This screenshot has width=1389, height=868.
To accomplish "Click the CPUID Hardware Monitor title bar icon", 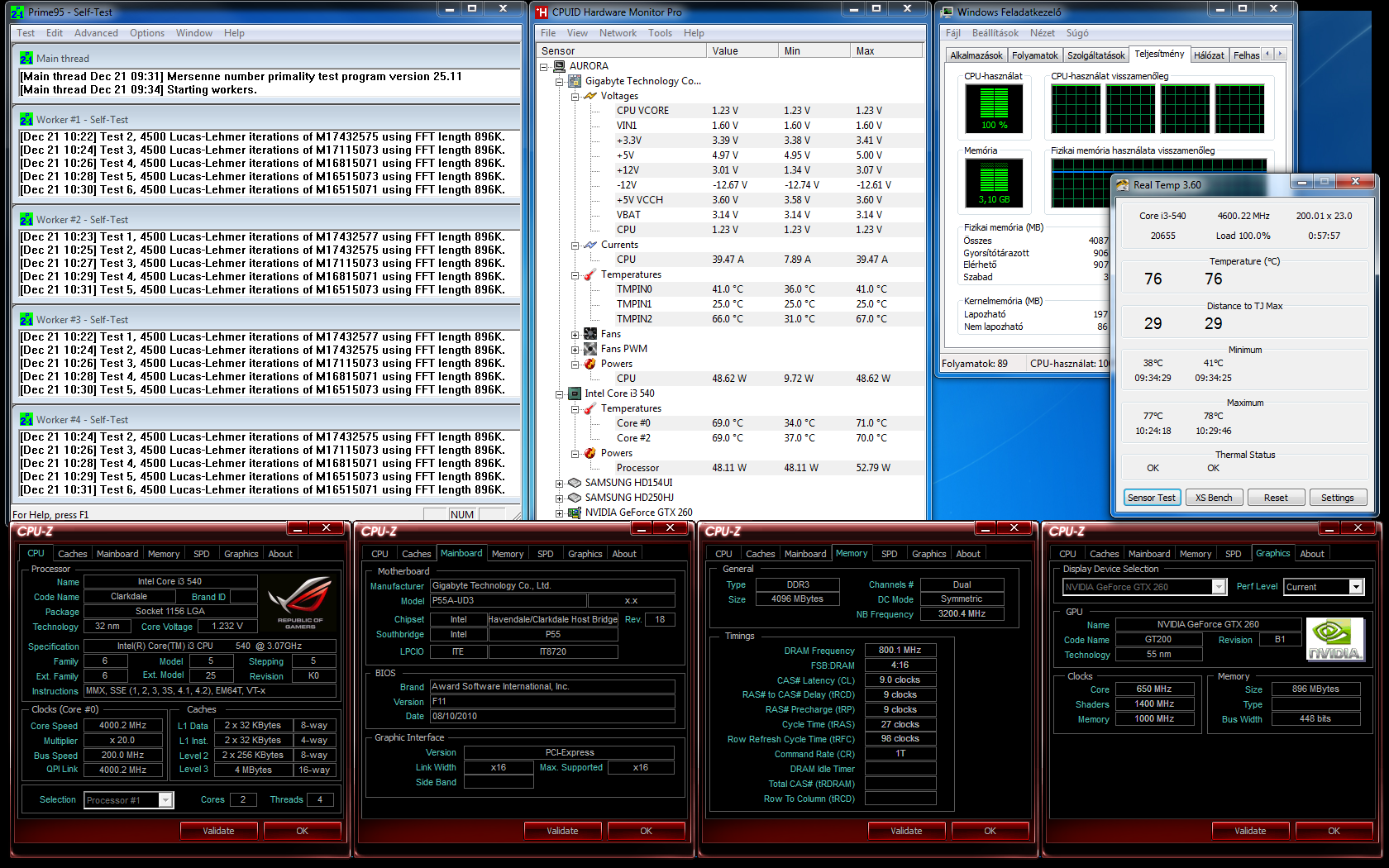I will tap(542, 12).
